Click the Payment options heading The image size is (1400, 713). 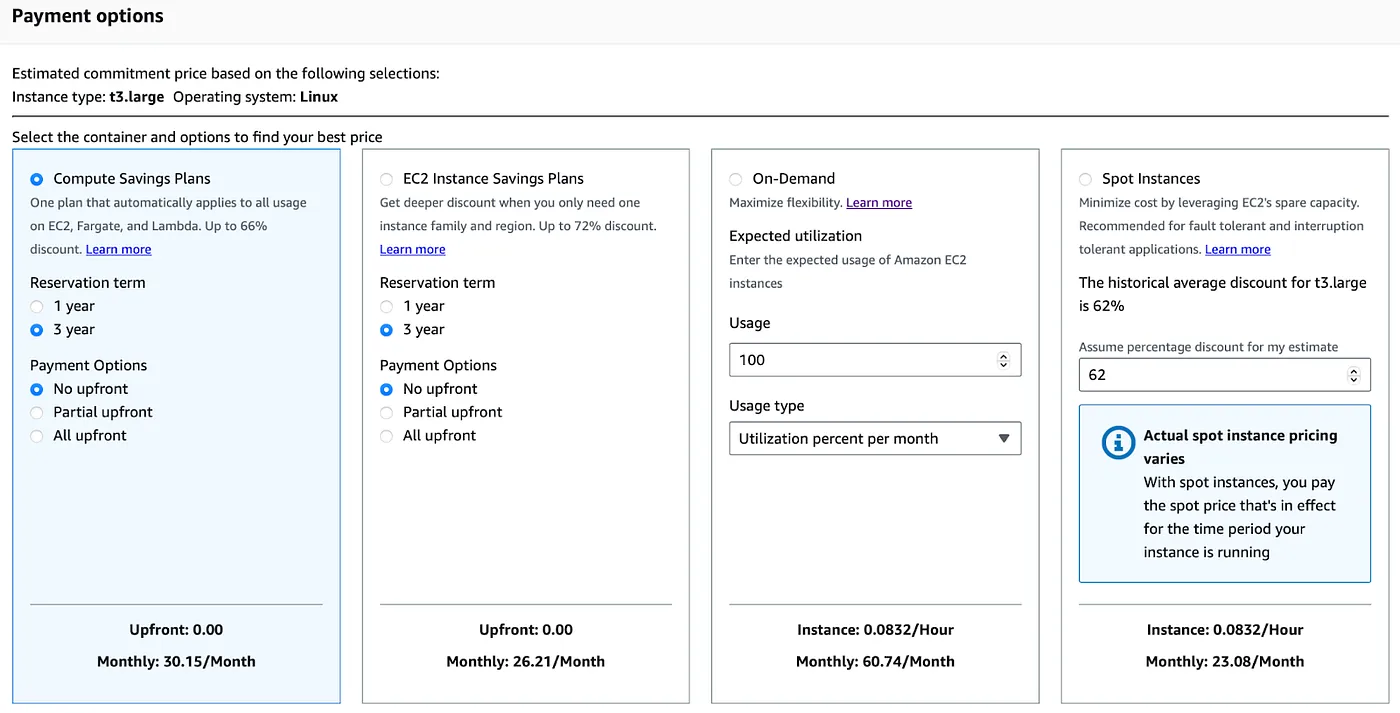coord(88,16)
